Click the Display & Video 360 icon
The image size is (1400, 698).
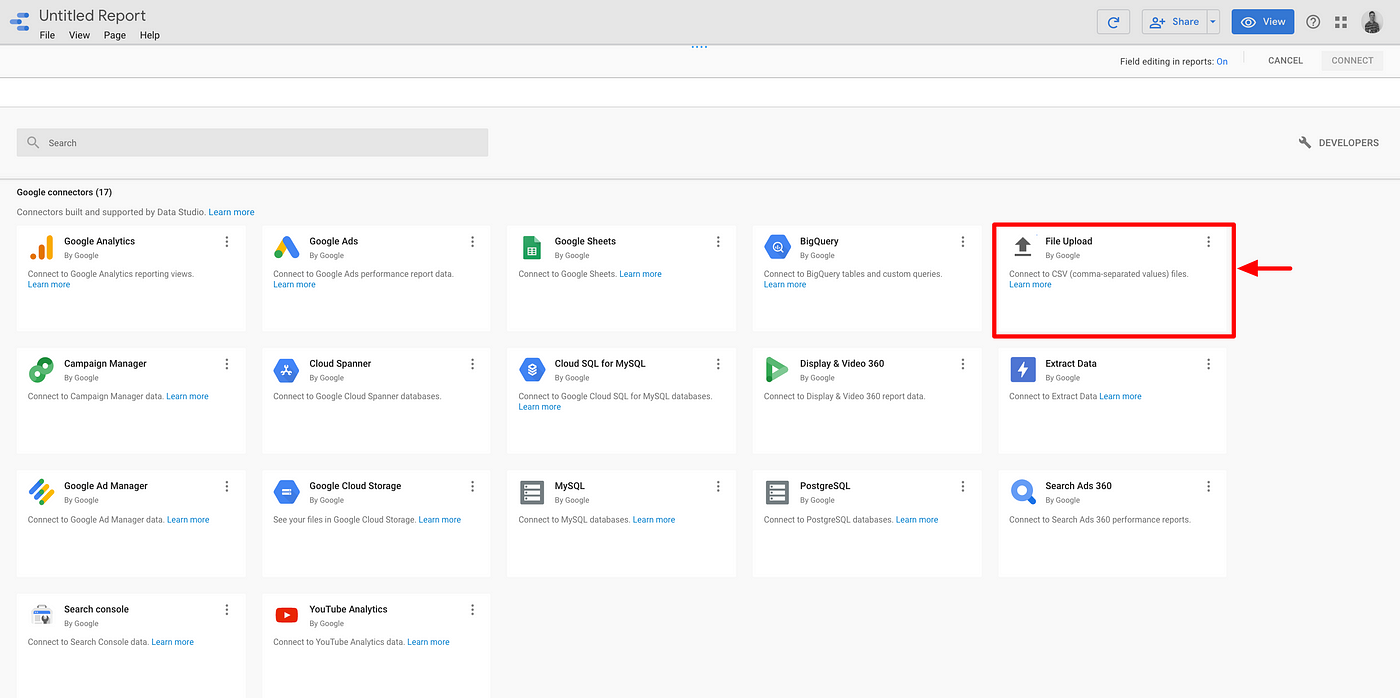777,370
